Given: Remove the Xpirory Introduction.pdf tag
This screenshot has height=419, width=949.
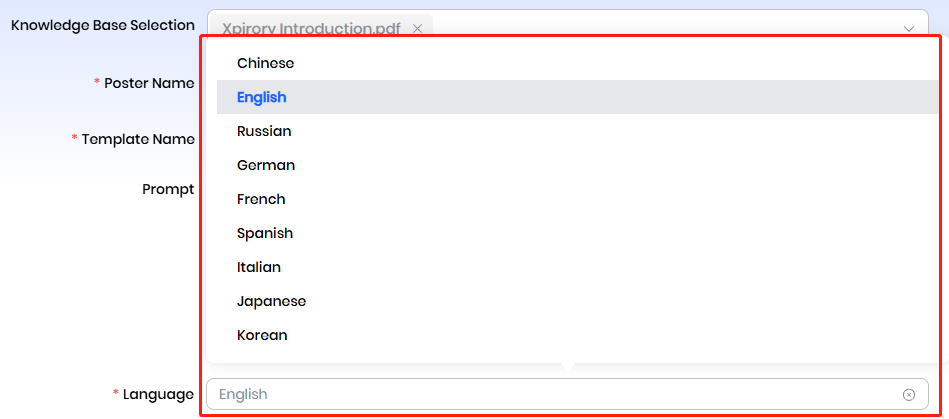Looking at the screenshot, I should [418, 29].
